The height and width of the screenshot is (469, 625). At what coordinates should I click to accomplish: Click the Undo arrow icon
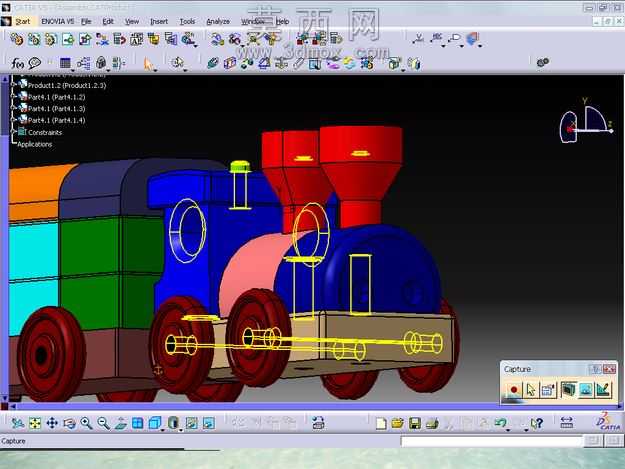[500, 422]
